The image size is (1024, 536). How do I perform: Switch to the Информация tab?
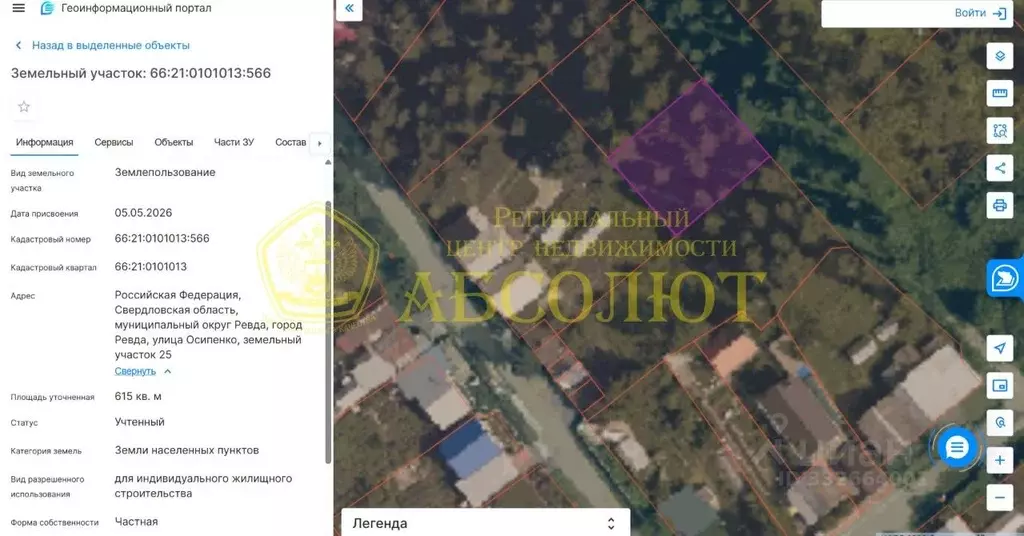pyautogui.click(x=44, y=142)
